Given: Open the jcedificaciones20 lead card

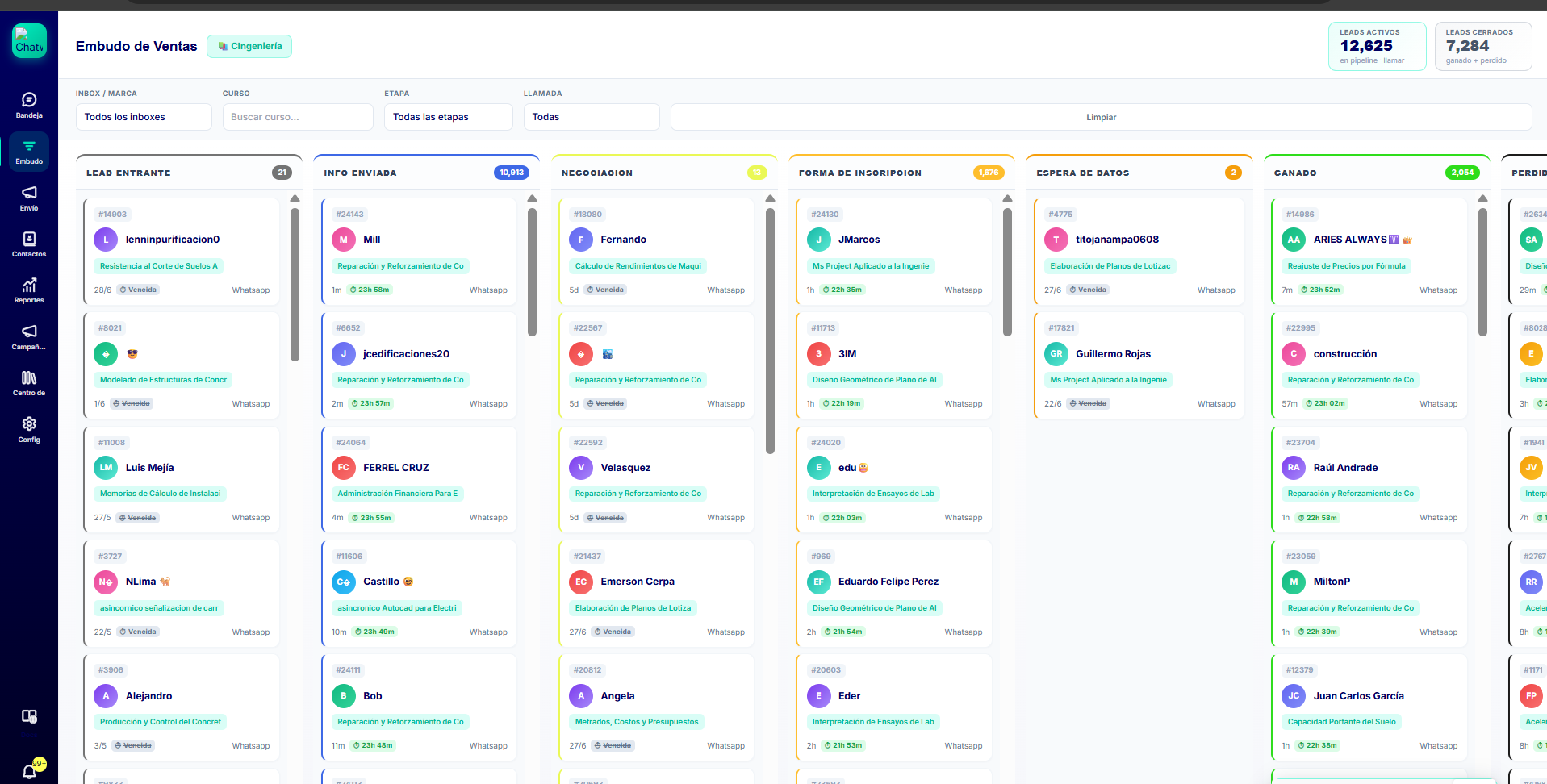Looking at the screenshot, I should tap(419, 365).
